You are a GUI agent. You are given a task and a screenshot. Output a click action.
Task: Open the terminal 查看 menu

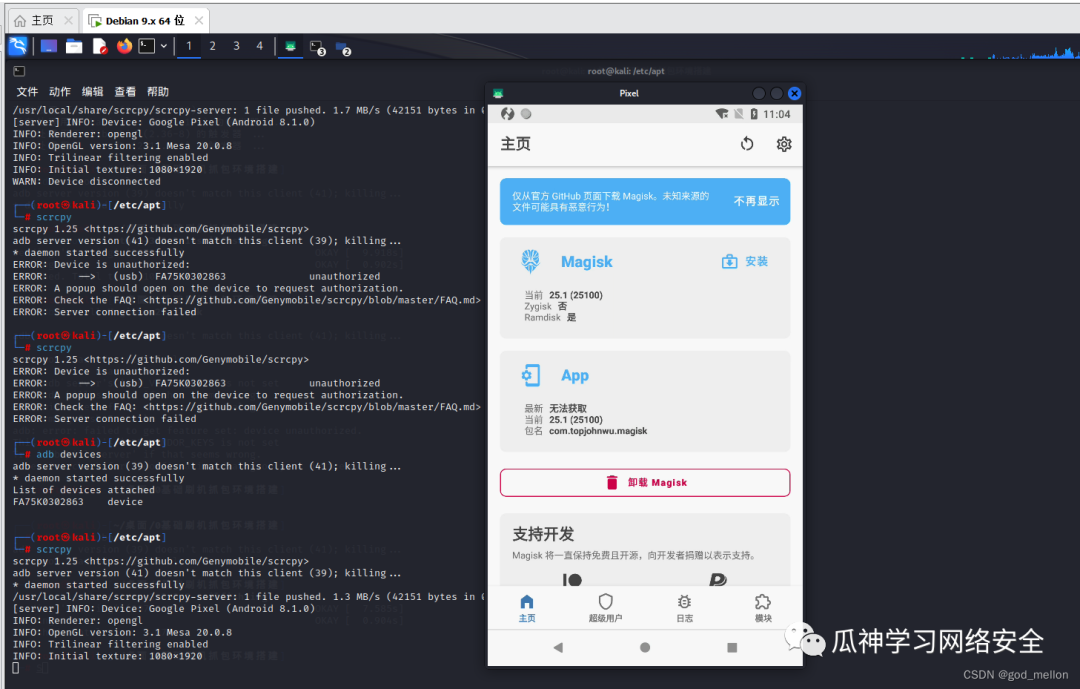tap(125, 92)
